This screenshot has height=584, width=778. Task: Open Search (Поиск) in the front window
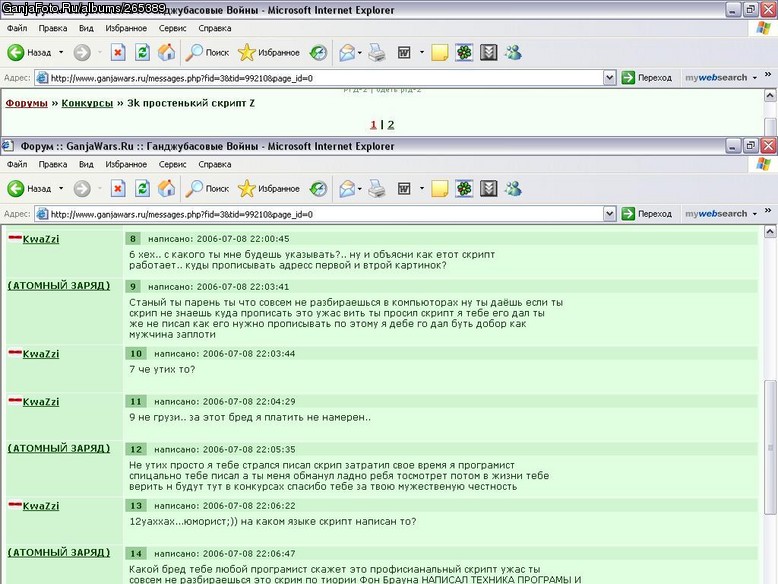207,189
